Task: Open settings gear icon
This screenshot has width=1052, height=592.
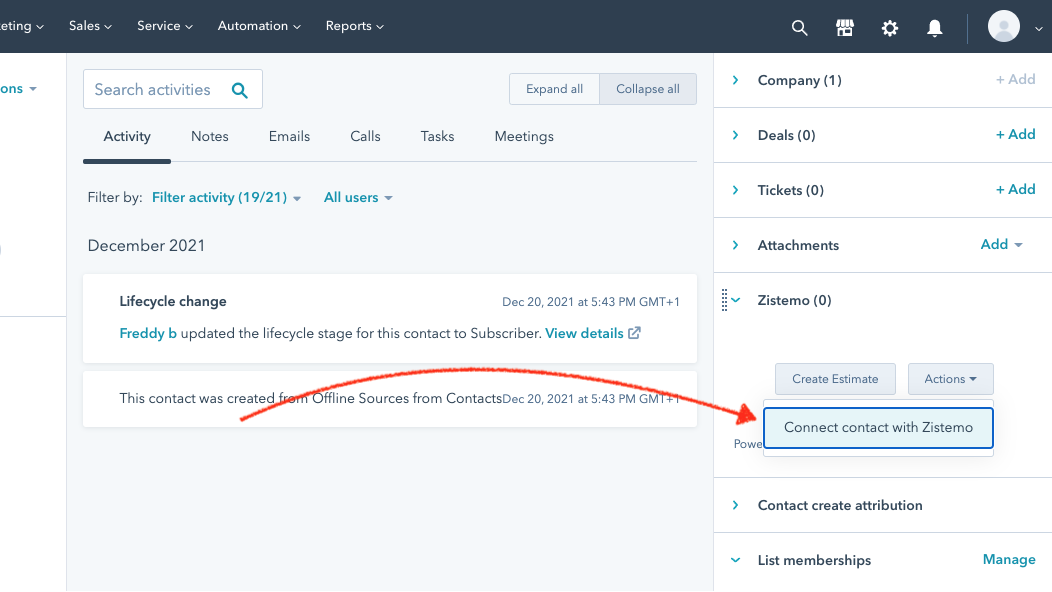Action: 890,28
